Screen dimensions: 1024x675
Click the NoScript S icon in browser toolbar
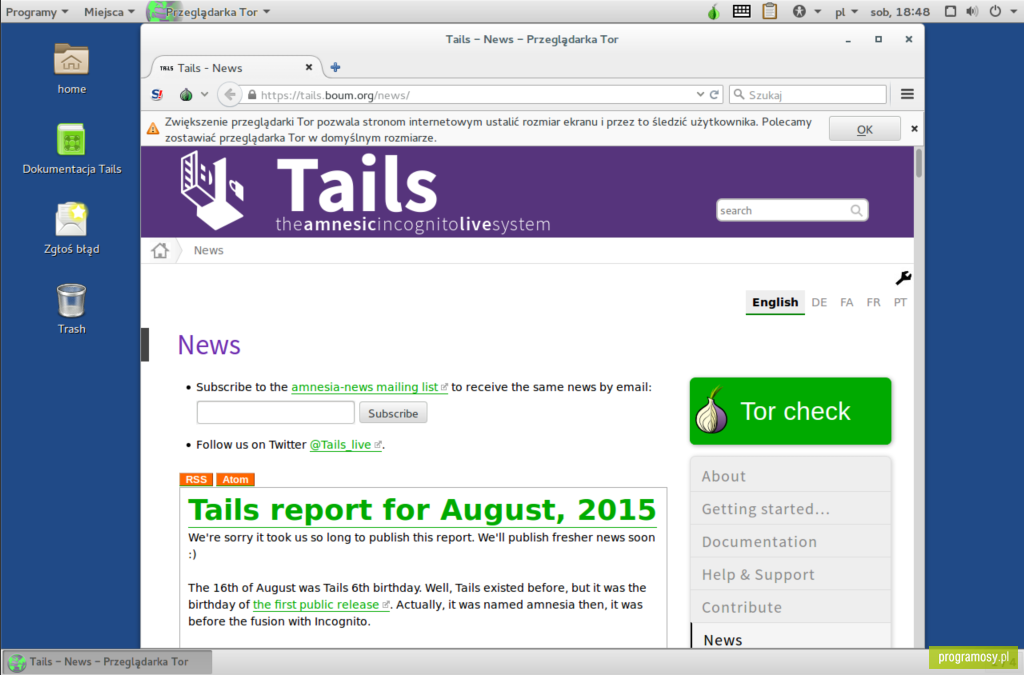(x=157, y=95)
